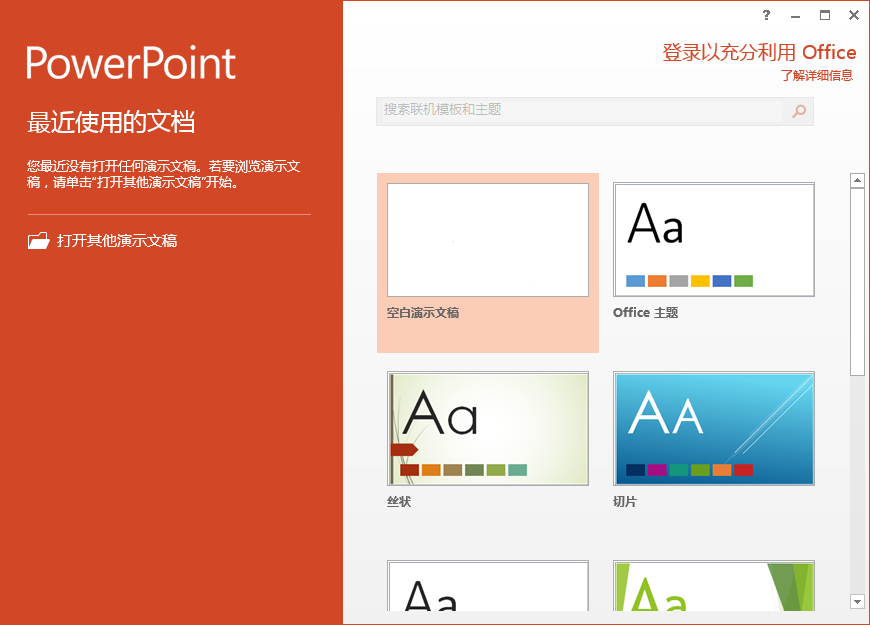Click the 丝状 label text

pyautogui.click(x=399, y=502)
